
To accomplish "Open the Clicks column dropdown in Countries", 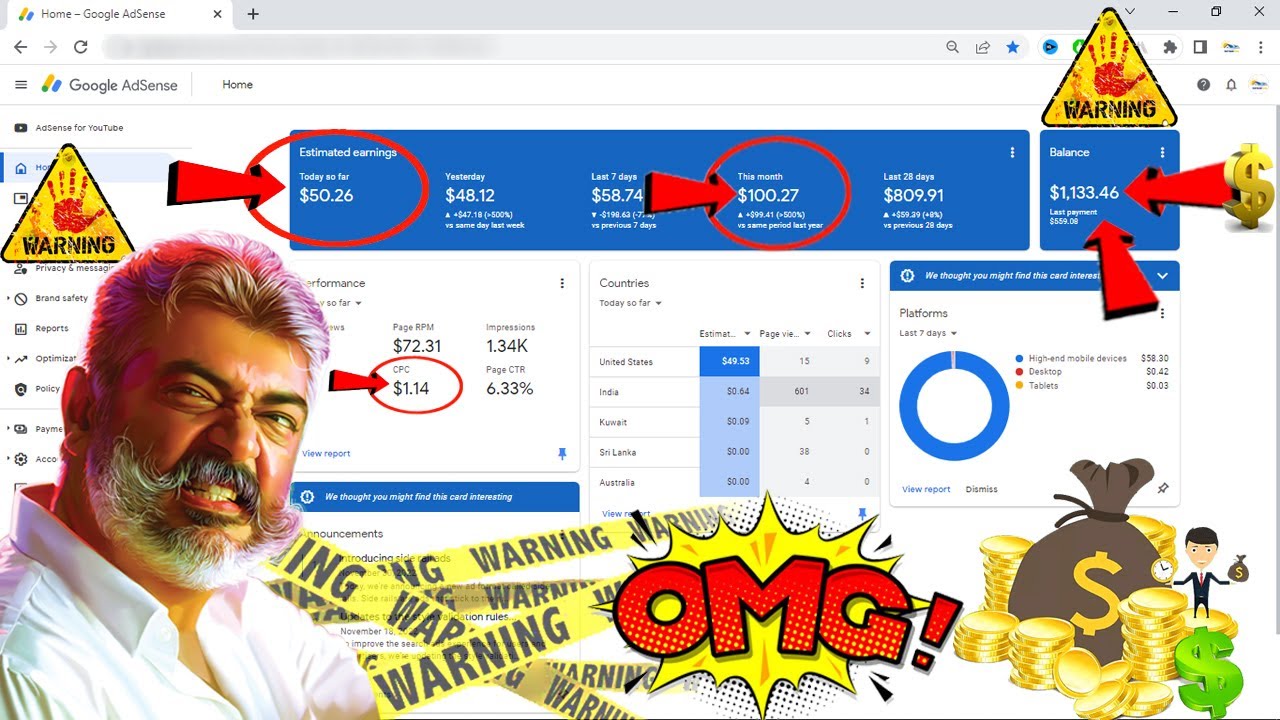I will pos(867,334).
